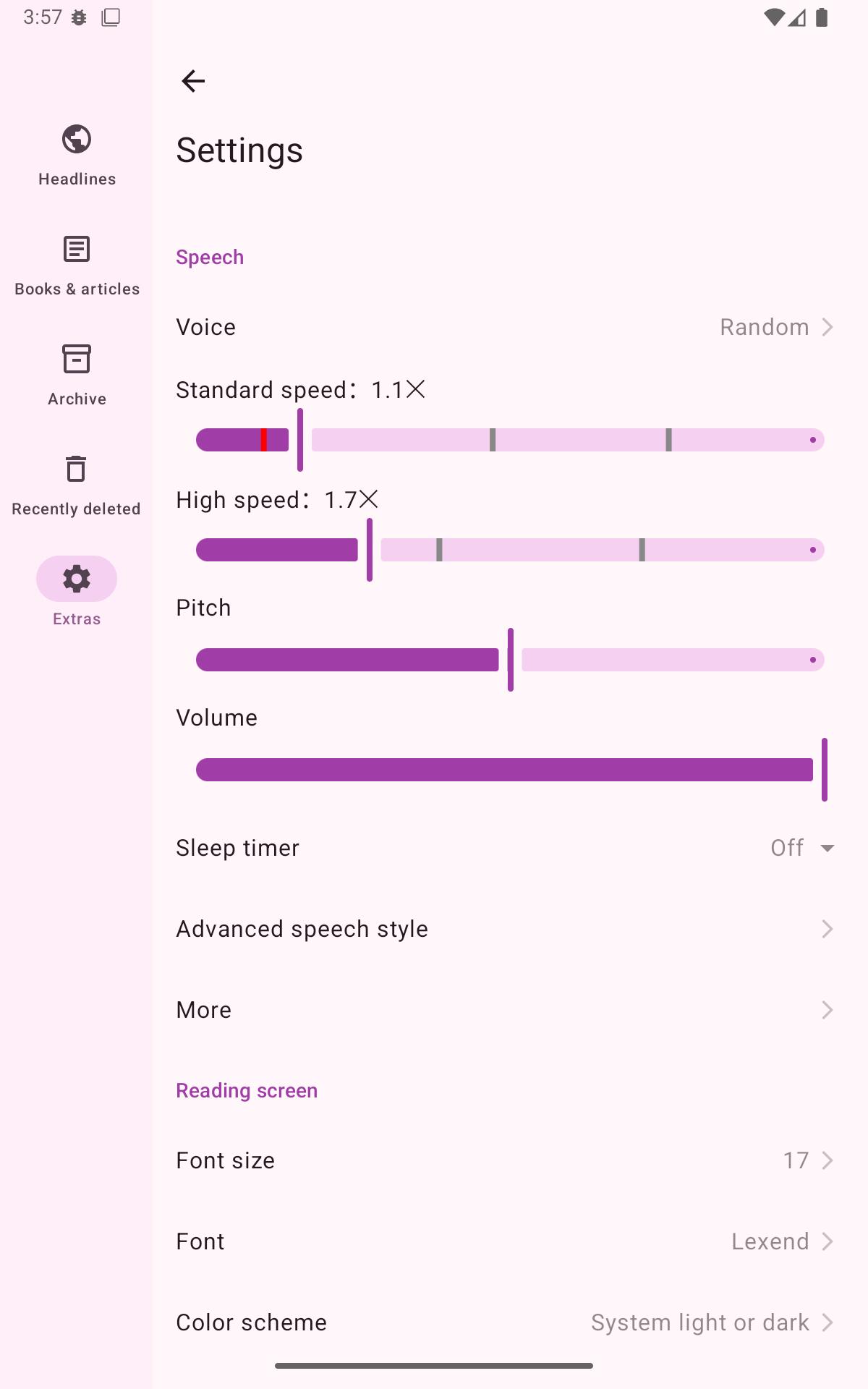Open the Archive box icon
This screenshot has height=1389, width=868.
point(77,359)
